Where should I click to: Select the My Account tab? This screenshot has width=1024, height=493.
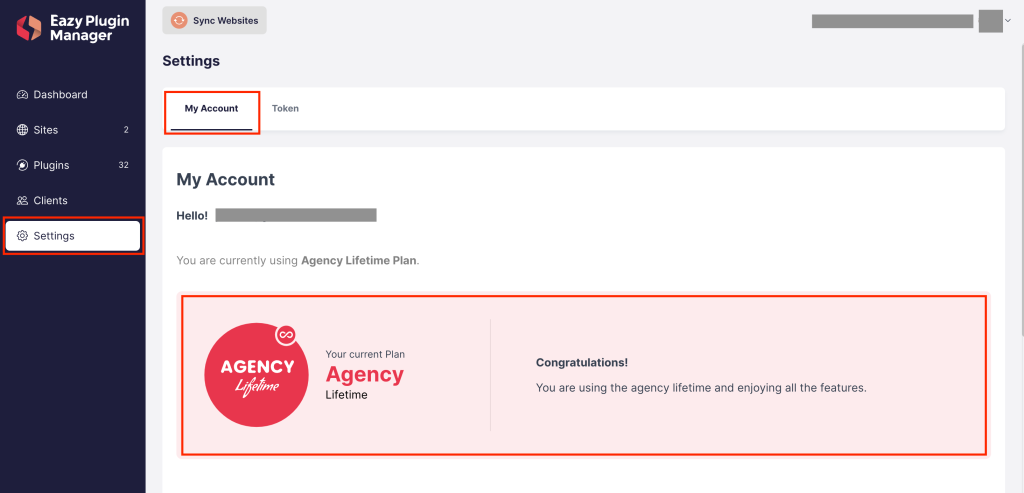click(212, 109)
